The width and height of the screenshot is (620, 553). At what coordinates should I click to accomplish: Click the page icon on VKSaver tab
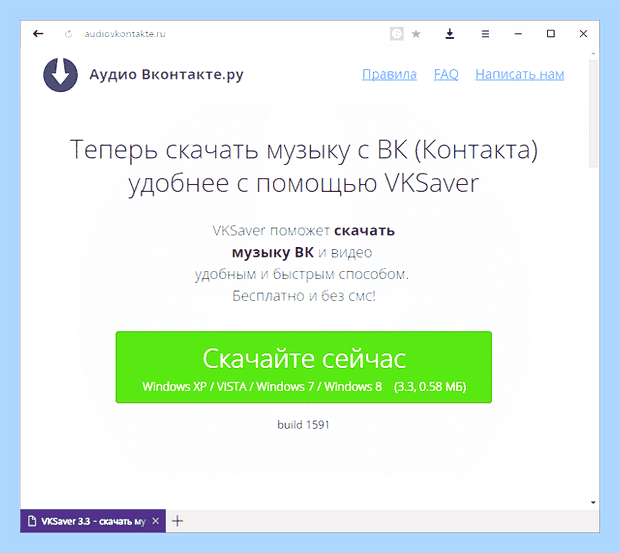click(32, 521)
